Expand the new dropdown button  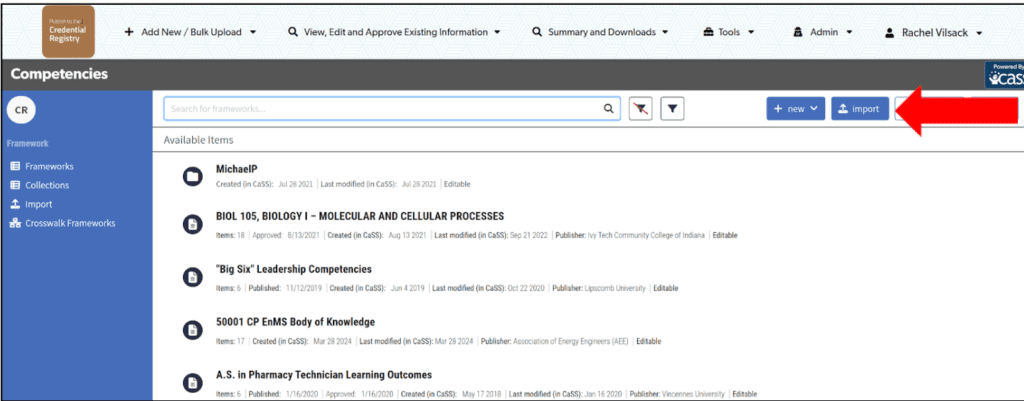pyautogui.click(x=795, y=109)
